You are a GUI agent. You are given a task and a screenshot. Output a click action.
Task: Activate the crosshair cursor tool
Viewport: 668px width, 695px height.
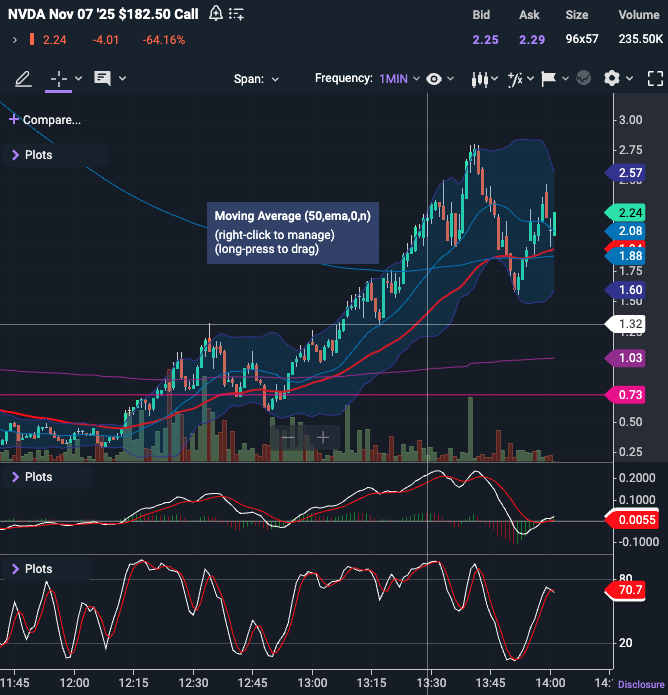coord(58,78)
